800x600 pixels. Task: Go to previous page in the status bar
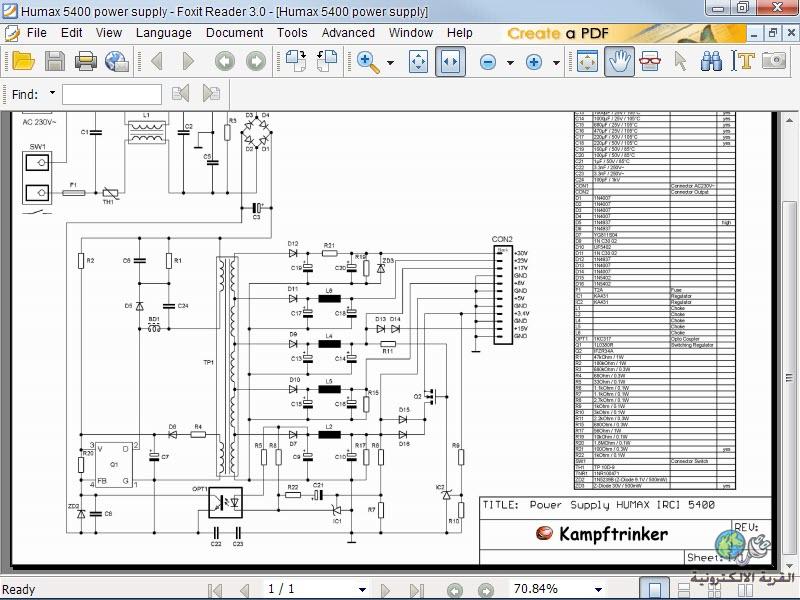245,590
